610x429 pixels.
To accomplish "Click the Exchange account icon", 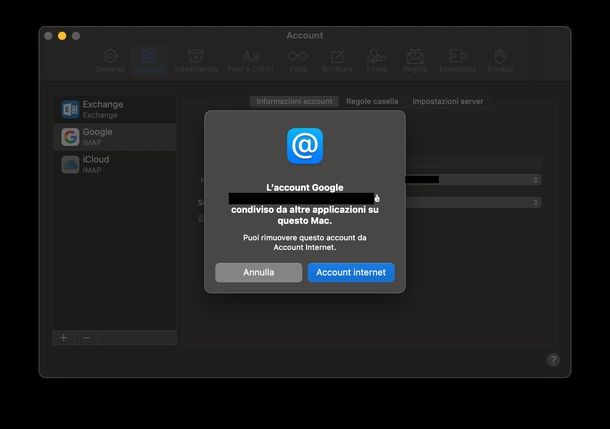I will pyautogui.click(x=70, y=109).
